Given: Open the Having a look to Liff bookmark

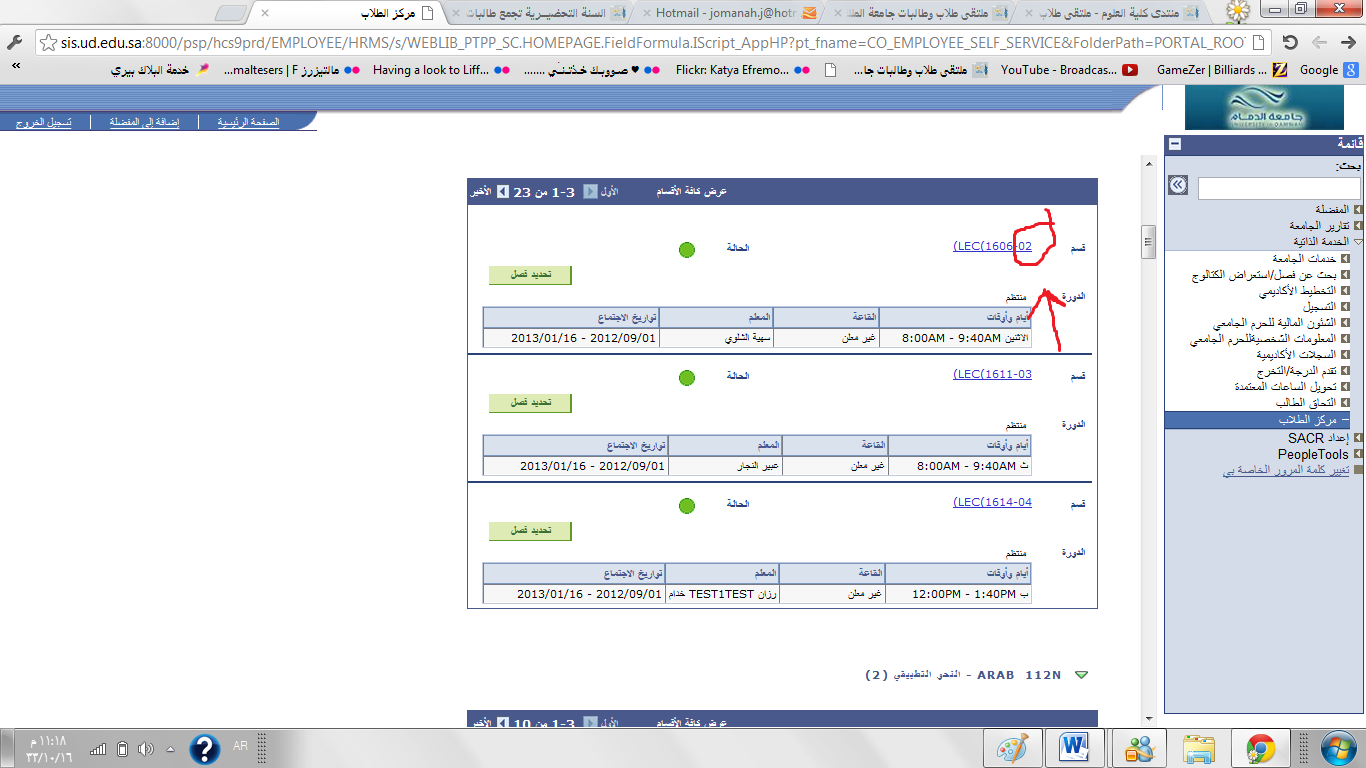Looking at the screenshot, I should point(441,70).
